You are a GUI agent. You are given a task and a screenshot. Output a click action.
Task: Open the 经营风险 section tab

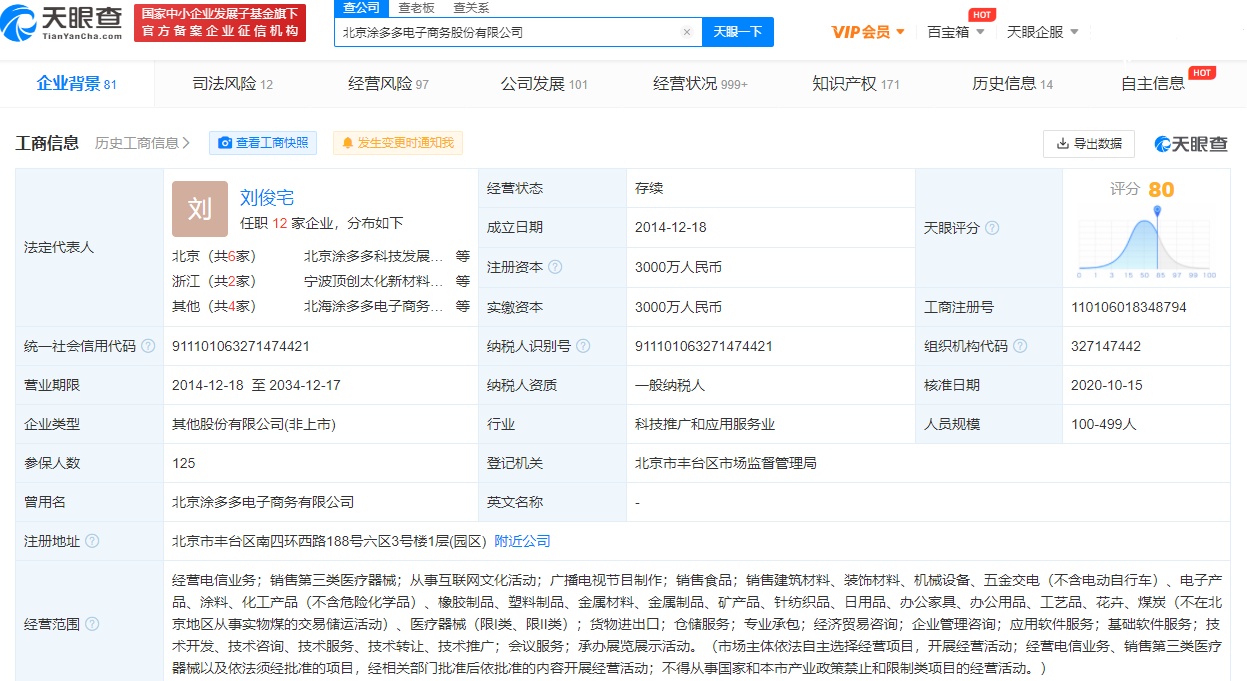click(388, 84)
